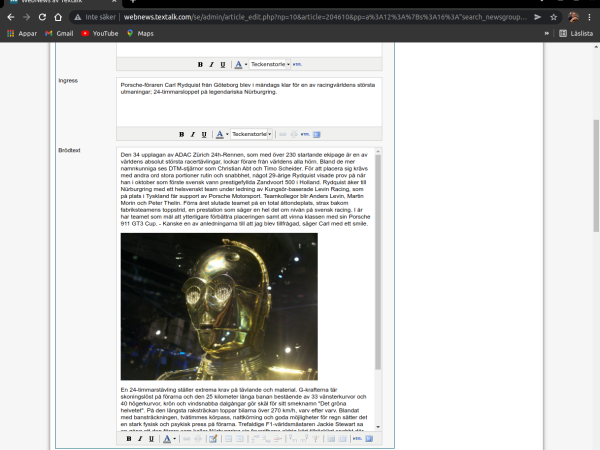Screen dimensions: 600x450
Task: Toggle italic in the Ingress toolbar
Action: tap(192, 134)
